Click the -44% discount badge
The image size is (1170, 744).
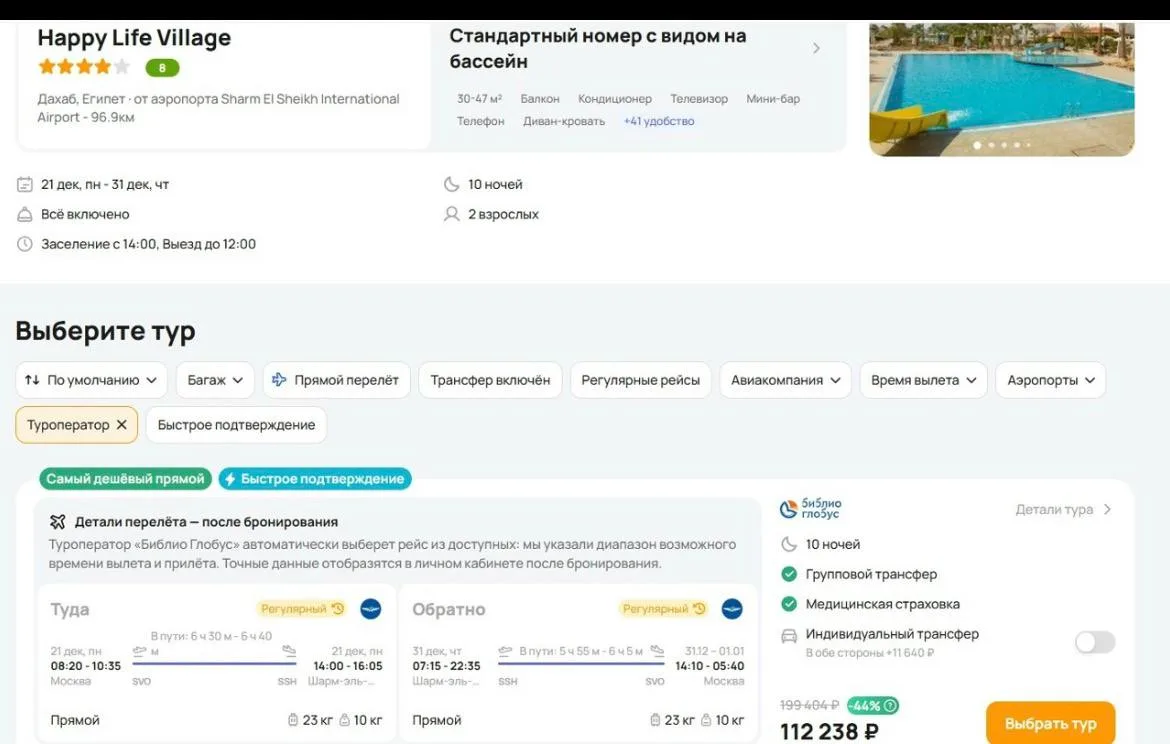(x=872, y=705)
